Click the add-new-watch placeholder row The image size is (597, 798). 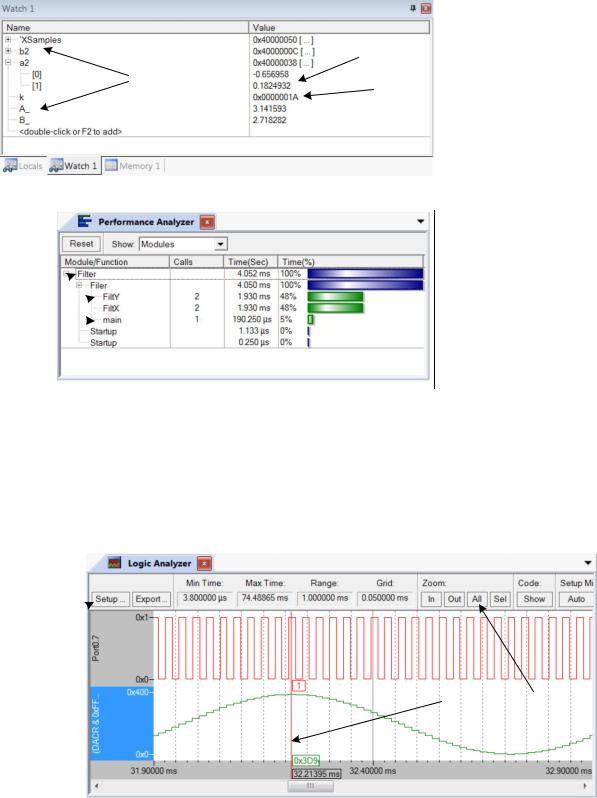[70, 131]
